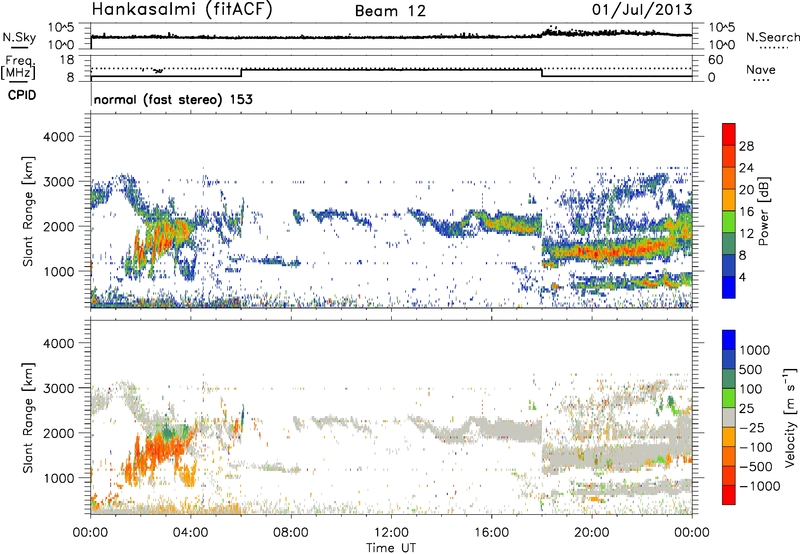
Task: Click the 'N.Search' legend label
Action: (x=772, y=37)
